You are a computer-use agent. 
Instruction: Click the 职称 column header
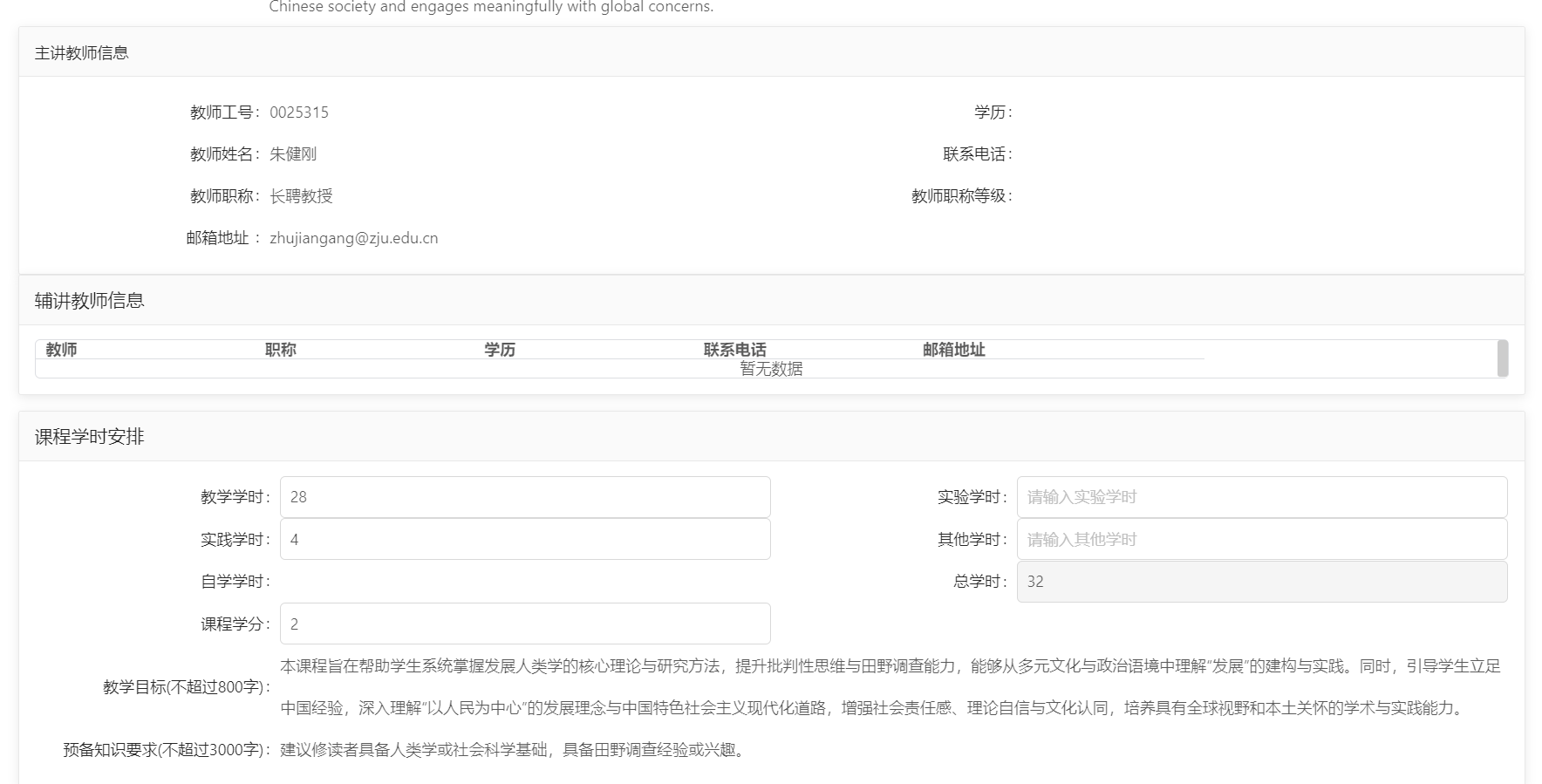tap(281, 350)
